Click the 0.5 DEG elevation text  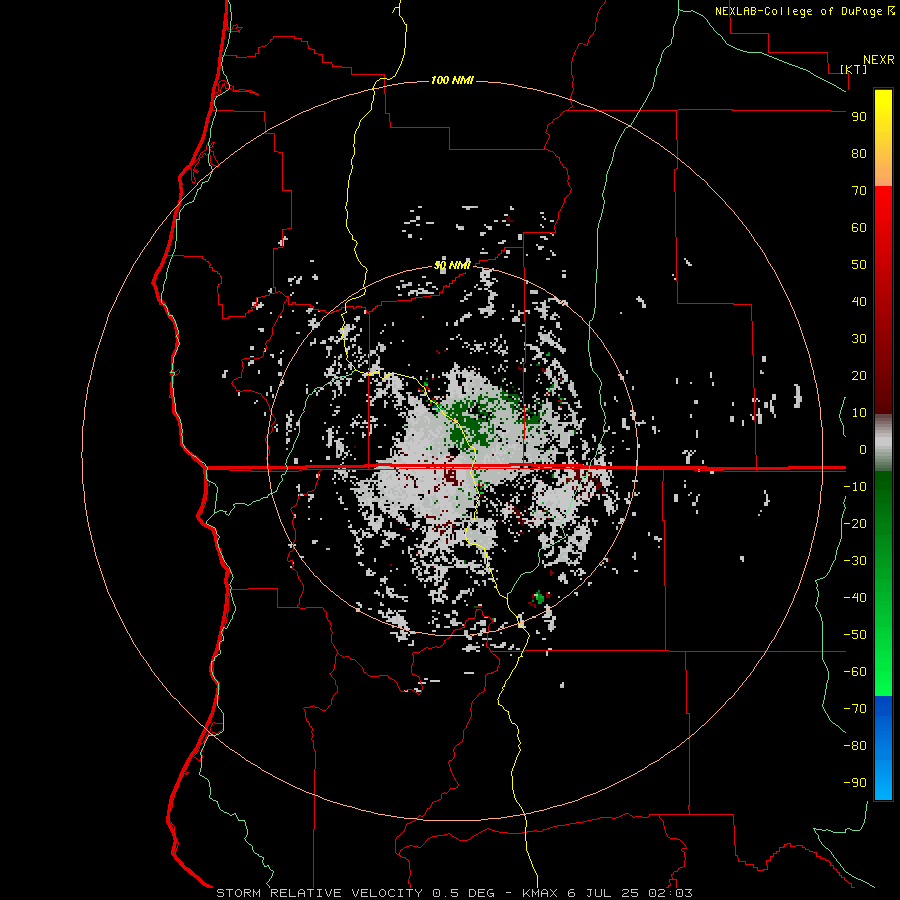pyautogui.click(x=463, y=893)
